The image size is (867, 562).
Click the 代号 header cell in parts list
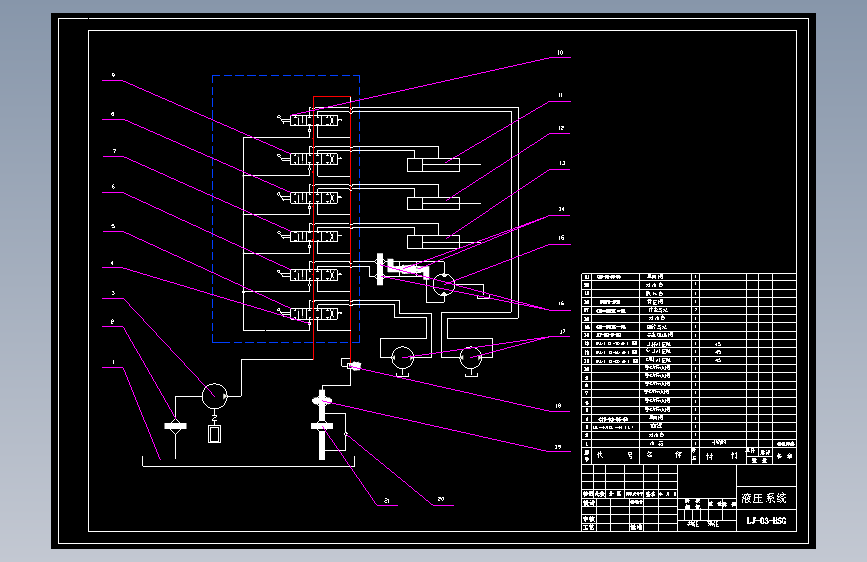click(615, 455)
